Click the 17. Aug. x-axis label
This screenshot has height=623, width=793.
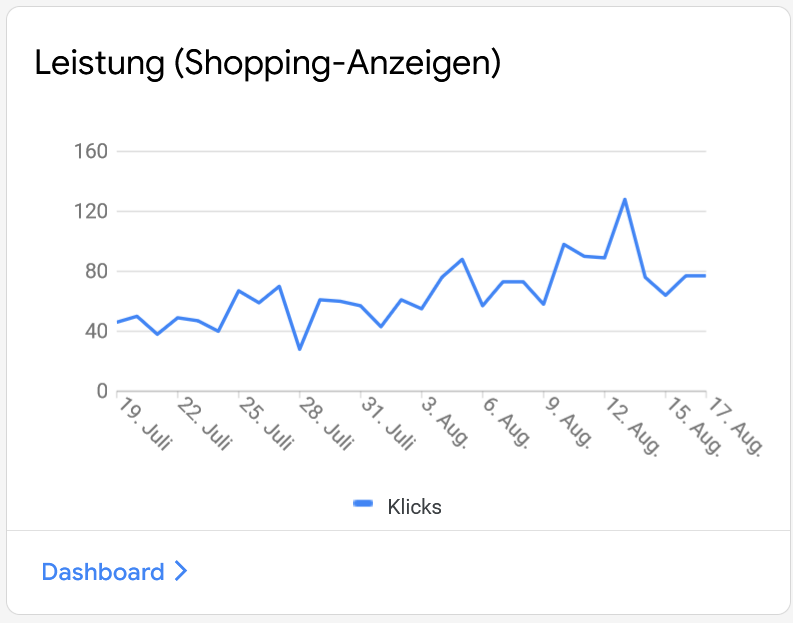click(x=735, y=426)
